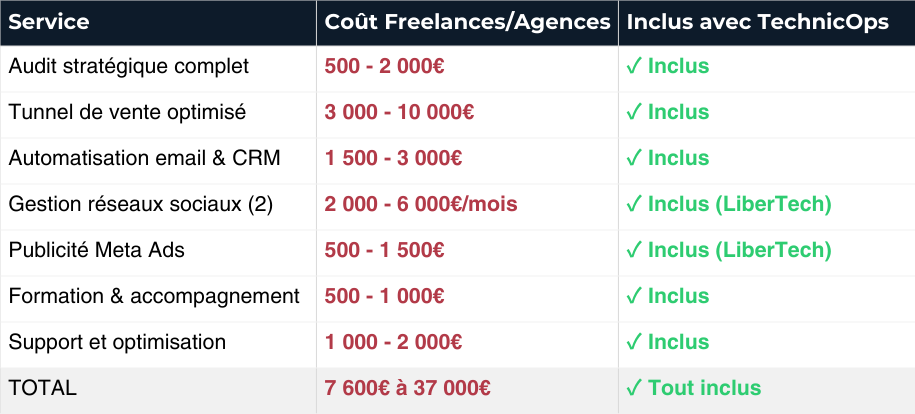The height and width of the screenshot is (414, 915).
Task: Click checkmark in Support et optimisation row
Action: tap(633, 342)
